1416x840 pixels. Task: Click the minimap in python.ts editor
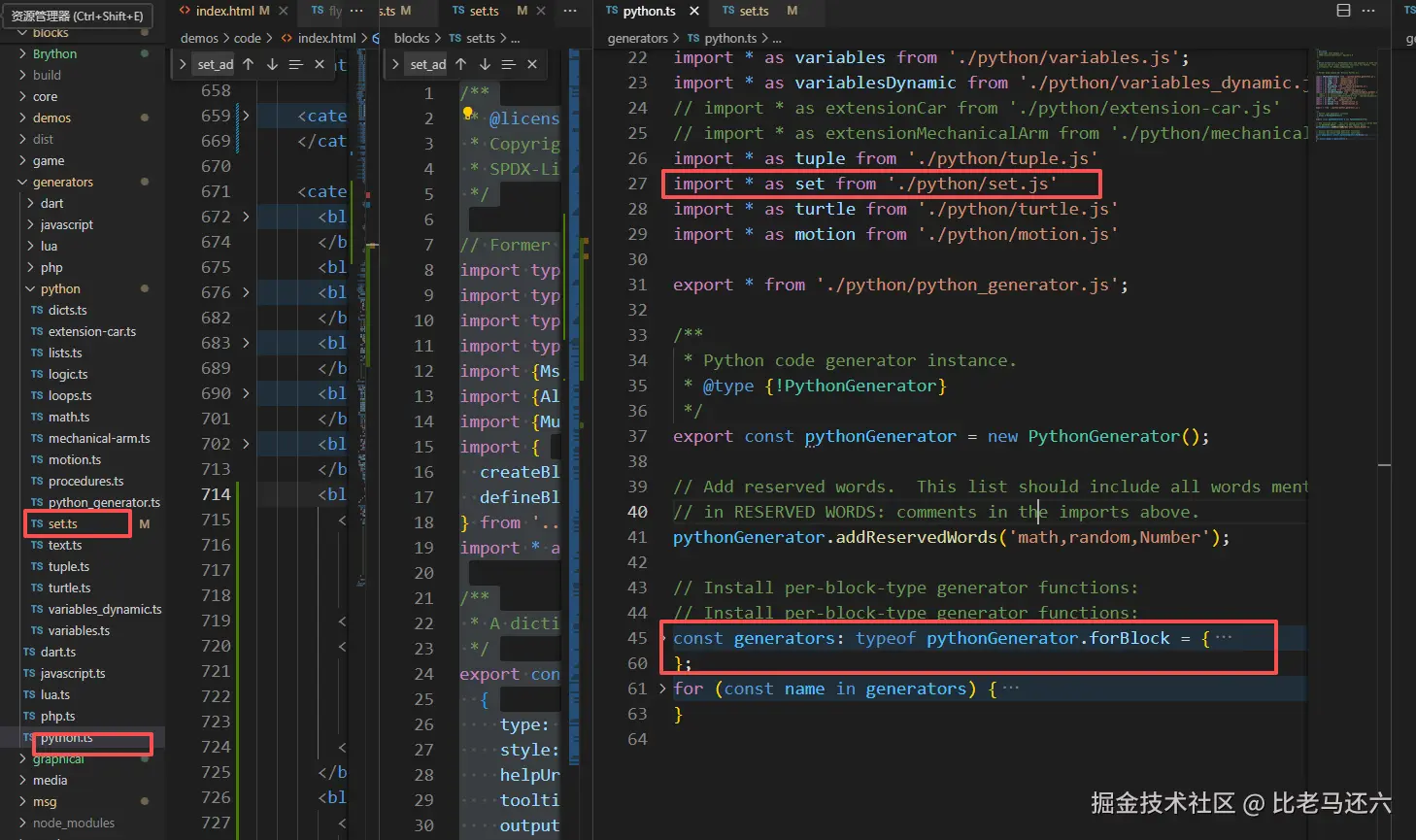[1345, 97]
